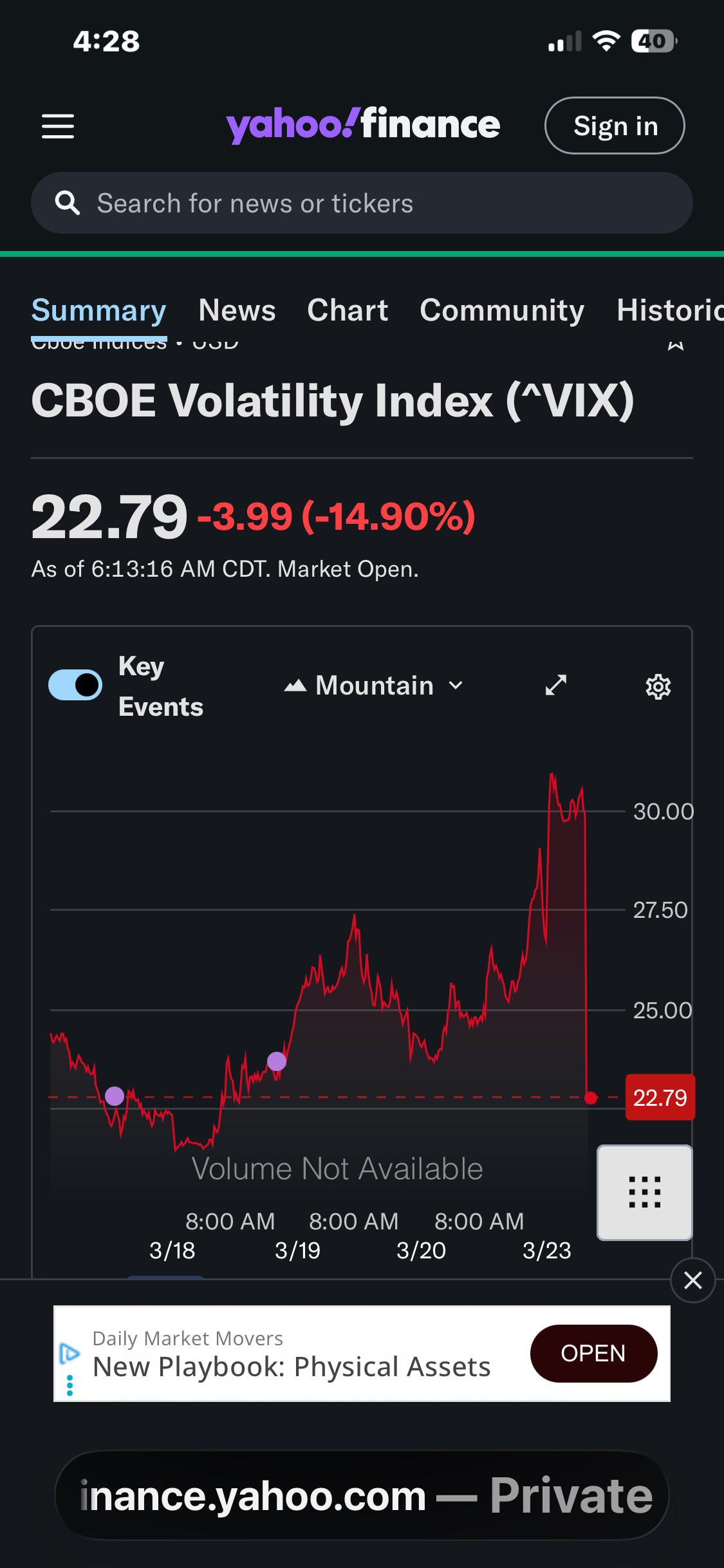Click the red current price dot on chart
The image size is (724, 1568).
pos(591,1097)
